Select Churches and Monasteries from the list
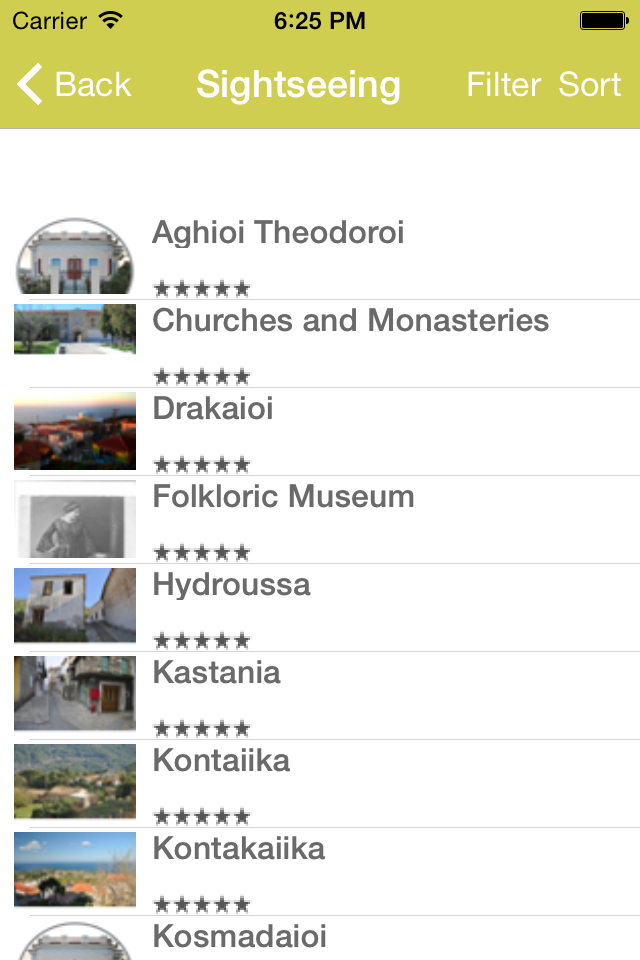 pos(350,321)
